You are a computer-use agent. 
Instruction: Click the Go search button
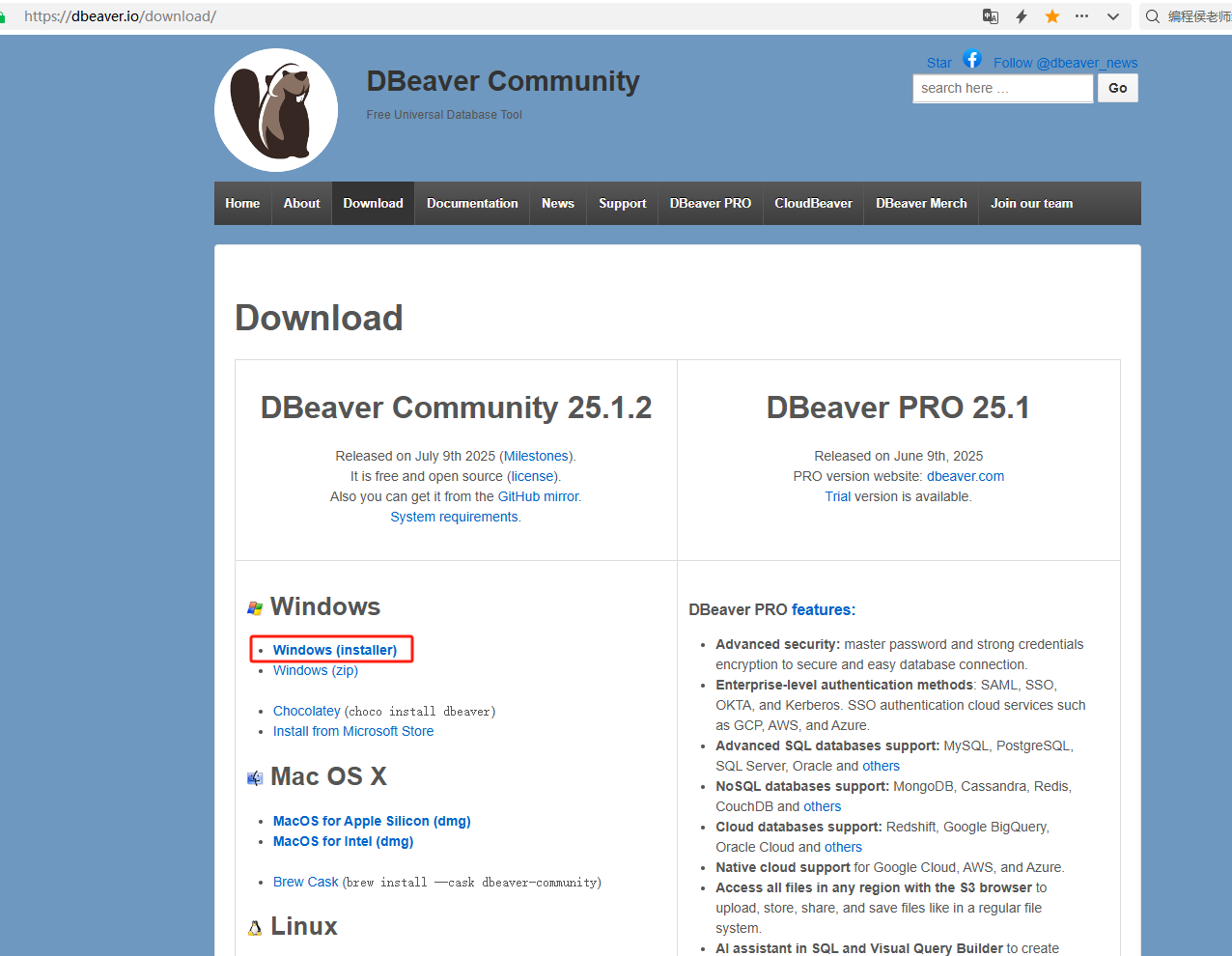pos(1118,88)
